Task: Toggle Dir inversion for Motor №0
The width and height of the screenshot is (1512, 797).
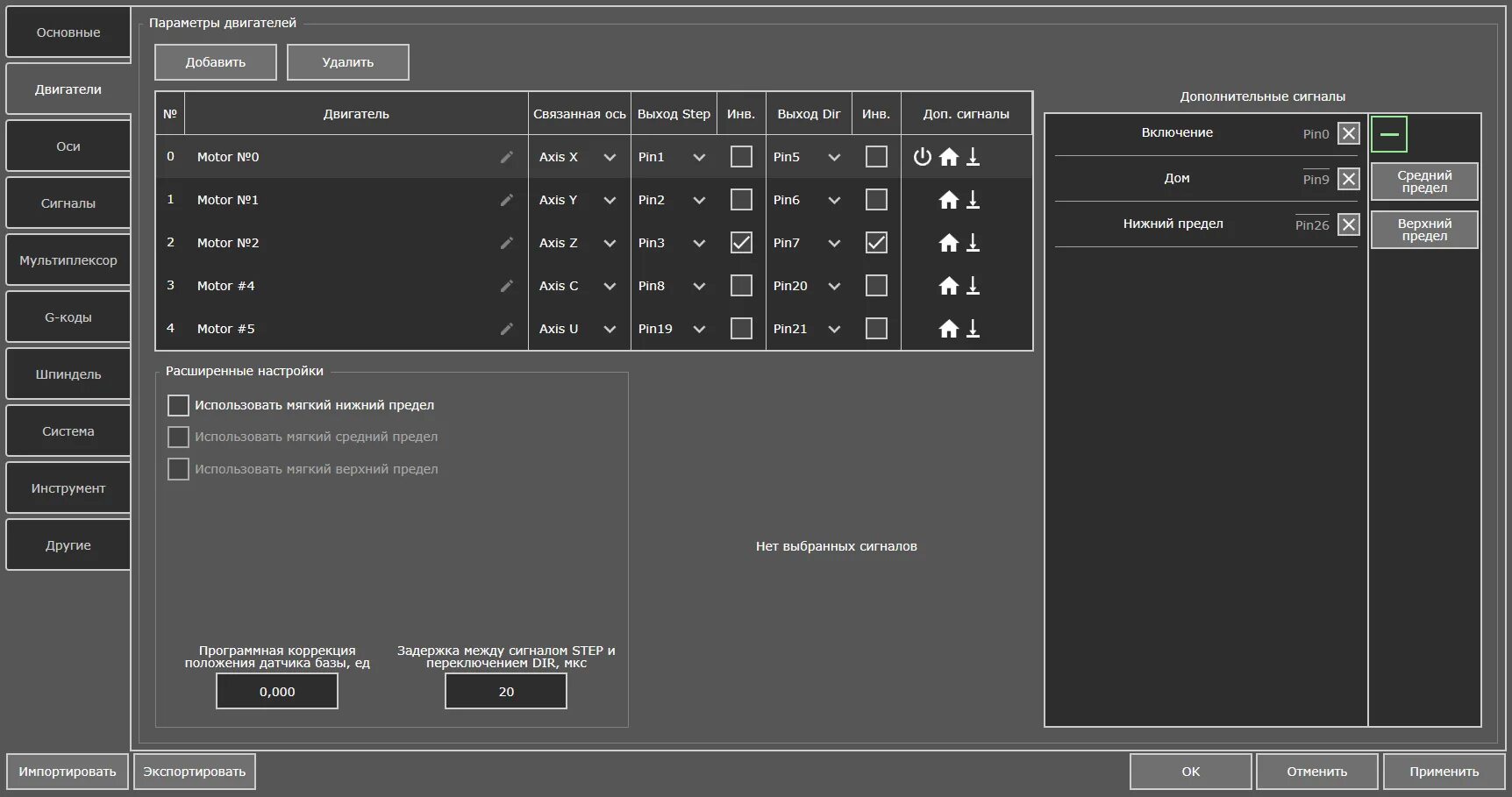Action: (x=876, y=157)
